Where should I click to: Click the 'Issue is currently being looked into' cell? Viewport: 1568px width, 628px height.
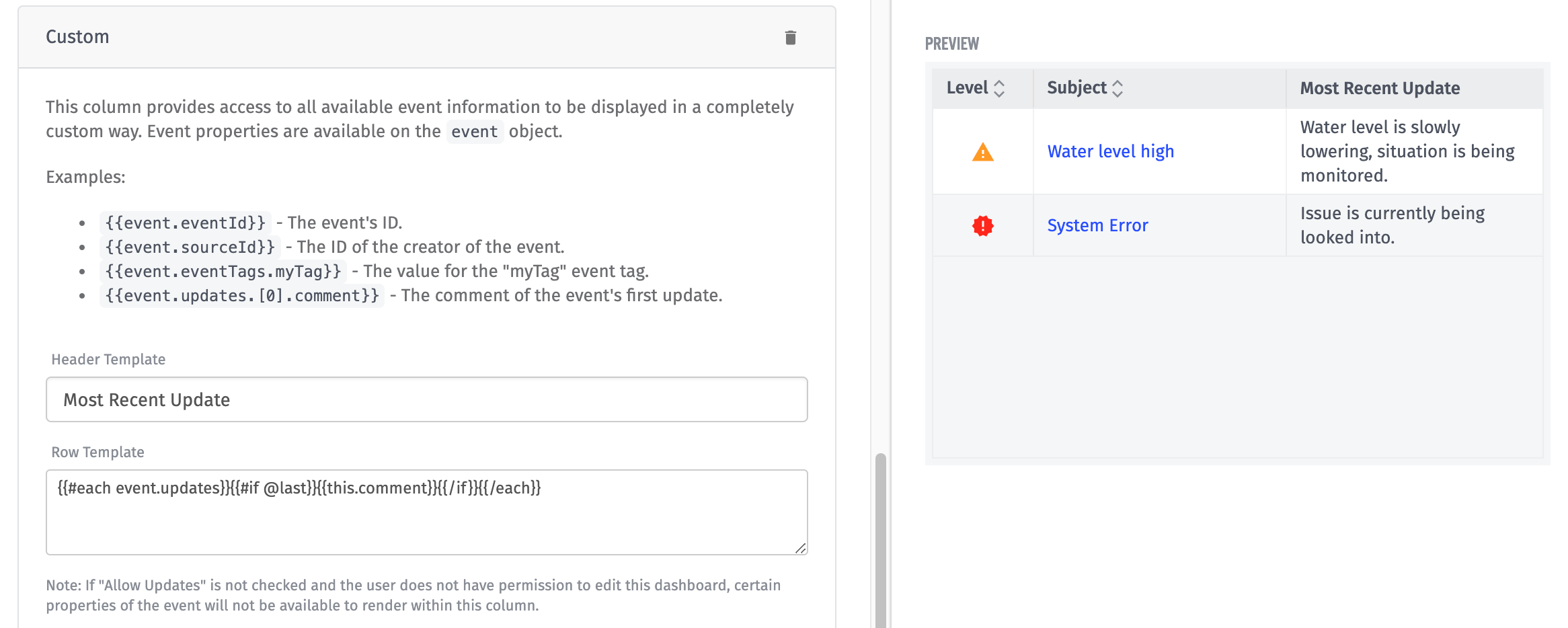(x=1392, y=226)
